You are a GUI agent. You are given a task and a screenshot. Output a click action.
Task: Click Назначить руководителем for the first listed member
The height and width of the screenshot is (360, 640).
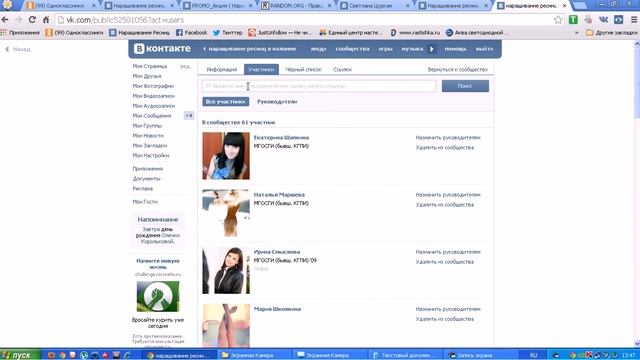point(448,138)
